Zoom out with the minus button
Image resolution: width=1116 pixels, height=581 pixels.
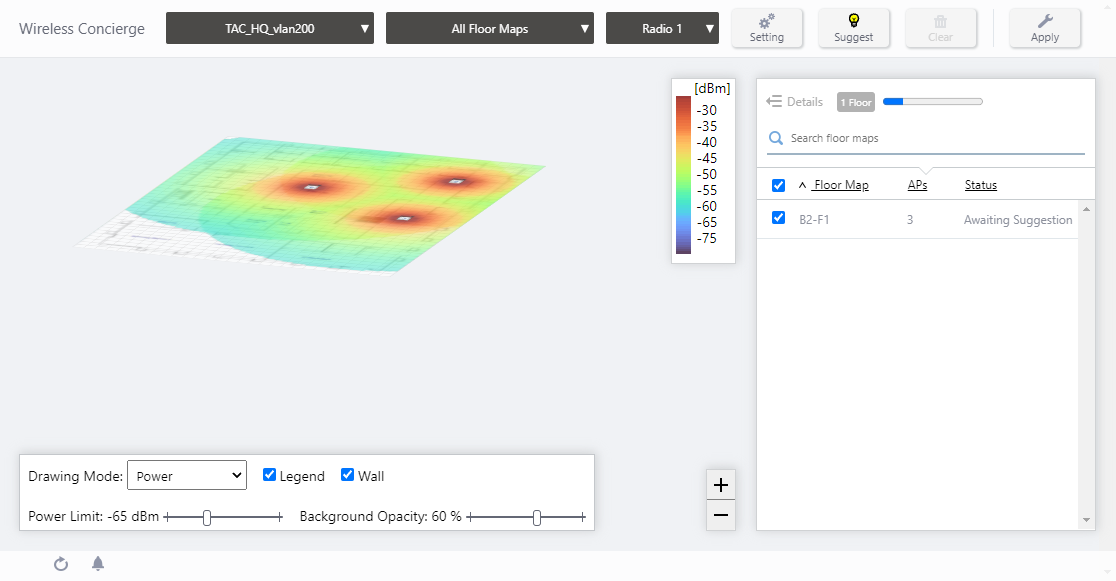pyautogui.click(x=720, y=516)
